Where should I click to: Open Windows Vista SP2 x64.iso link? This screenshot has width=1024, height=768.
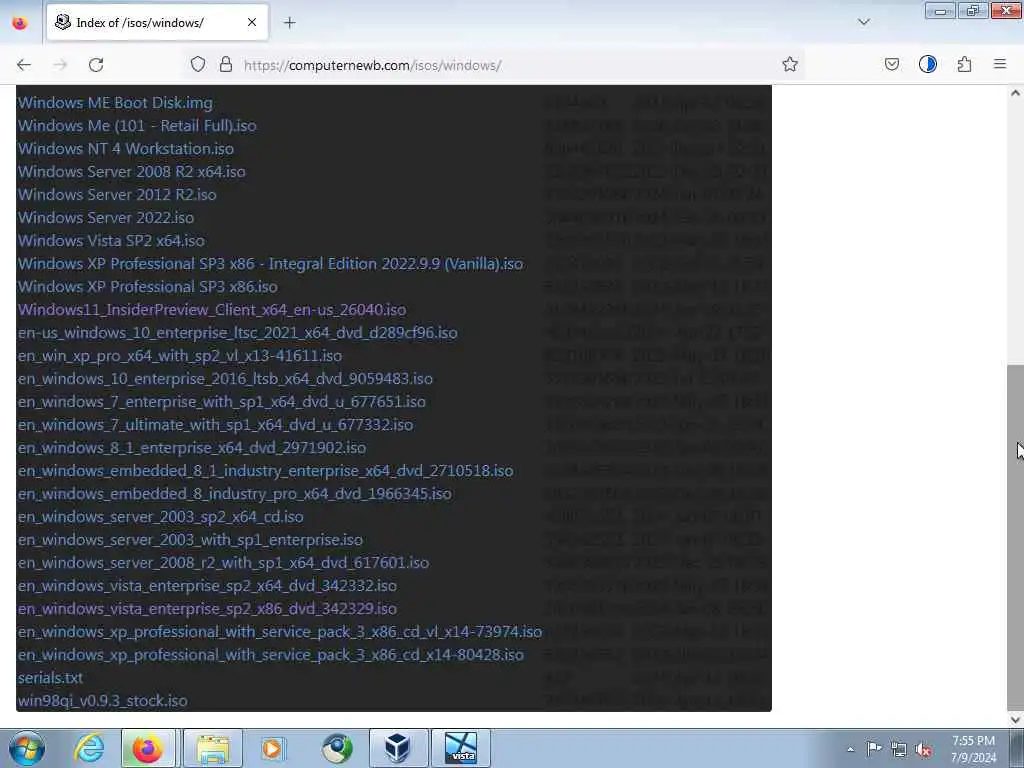click(x=111, y=240)
